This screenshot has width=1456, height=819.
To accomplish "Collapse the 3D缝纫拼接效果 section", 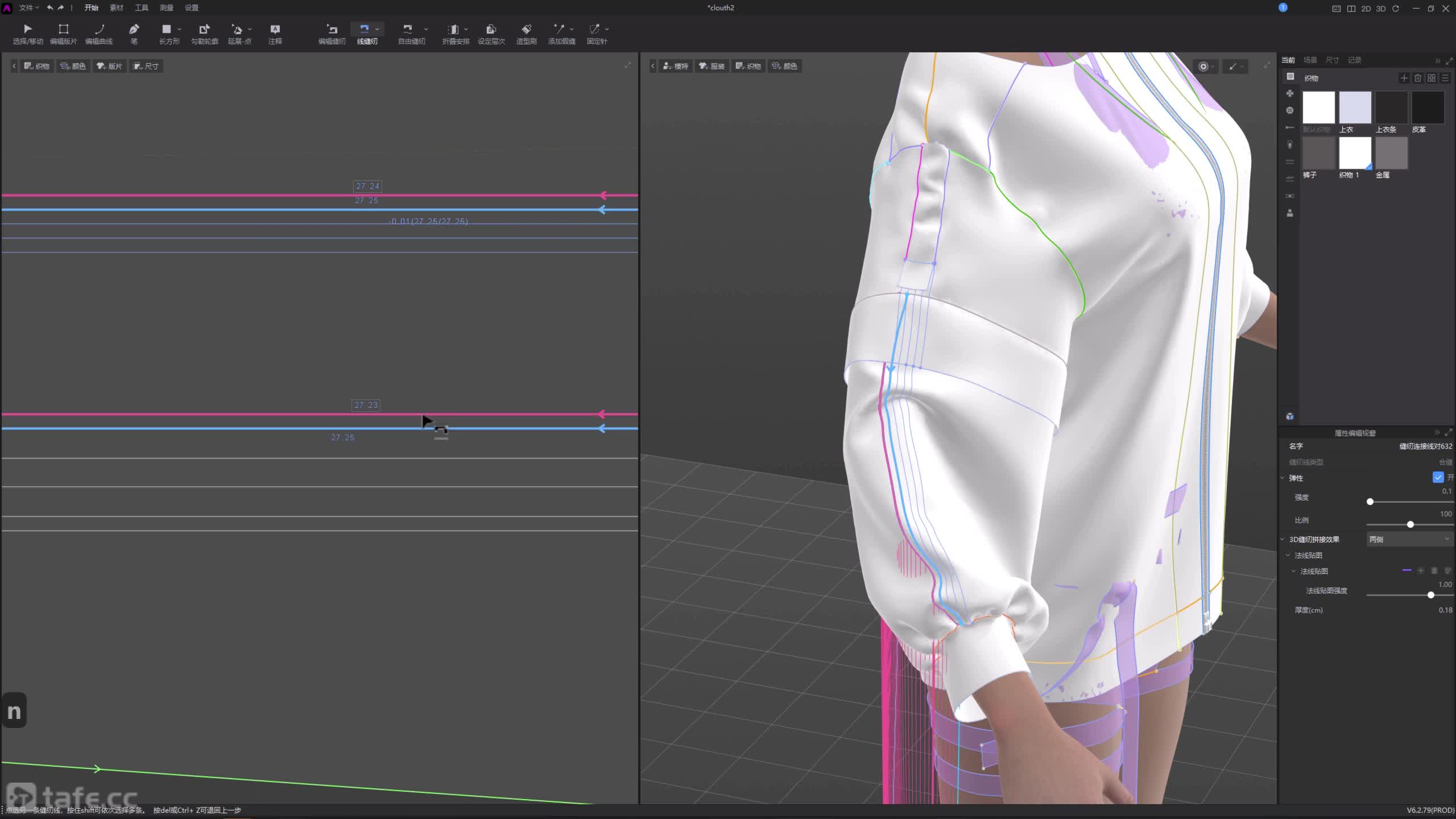I will [x=1283, y=539].
